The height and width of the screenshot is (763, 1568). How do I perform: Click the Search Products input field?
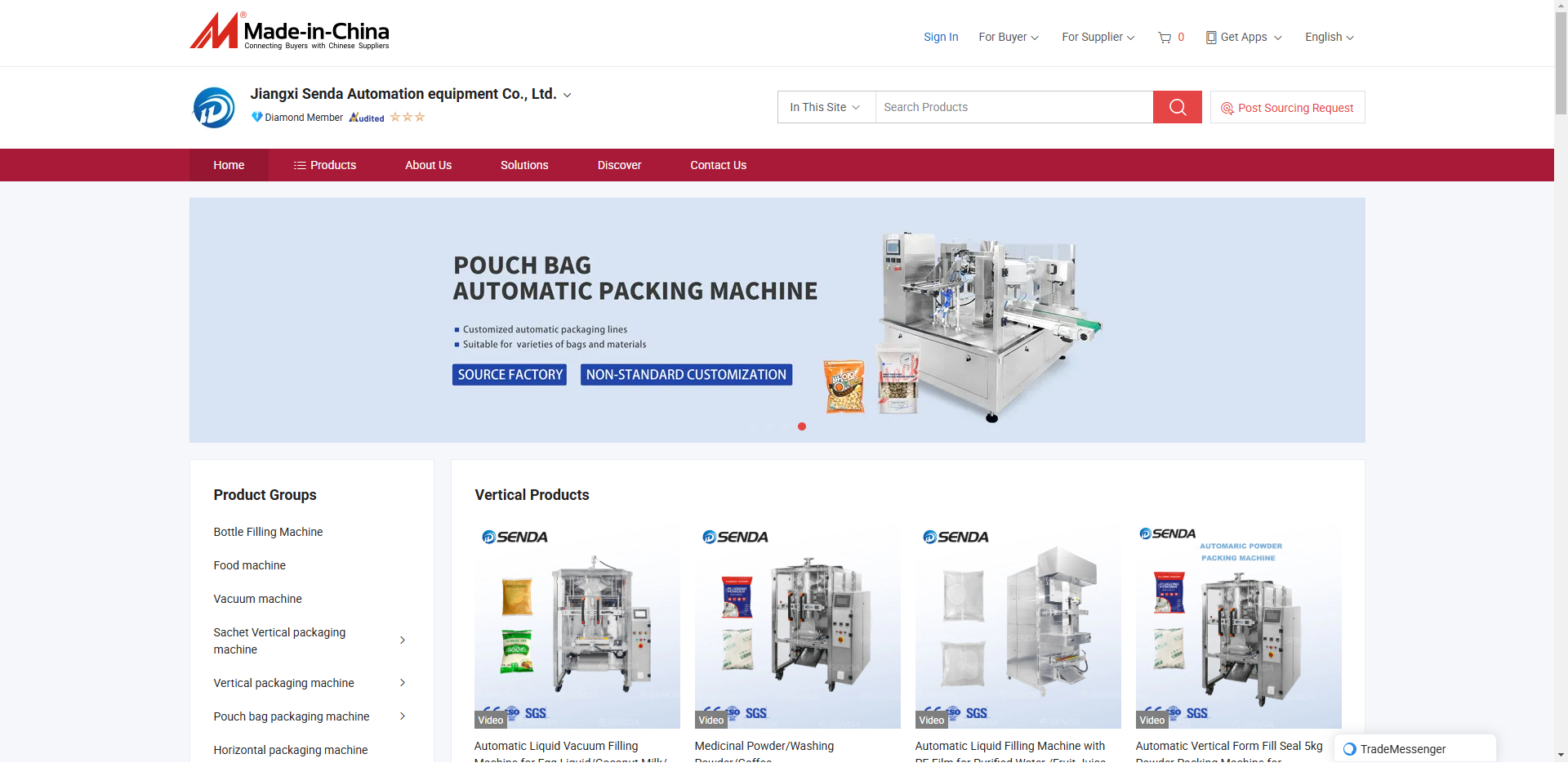pos(1014,107)
